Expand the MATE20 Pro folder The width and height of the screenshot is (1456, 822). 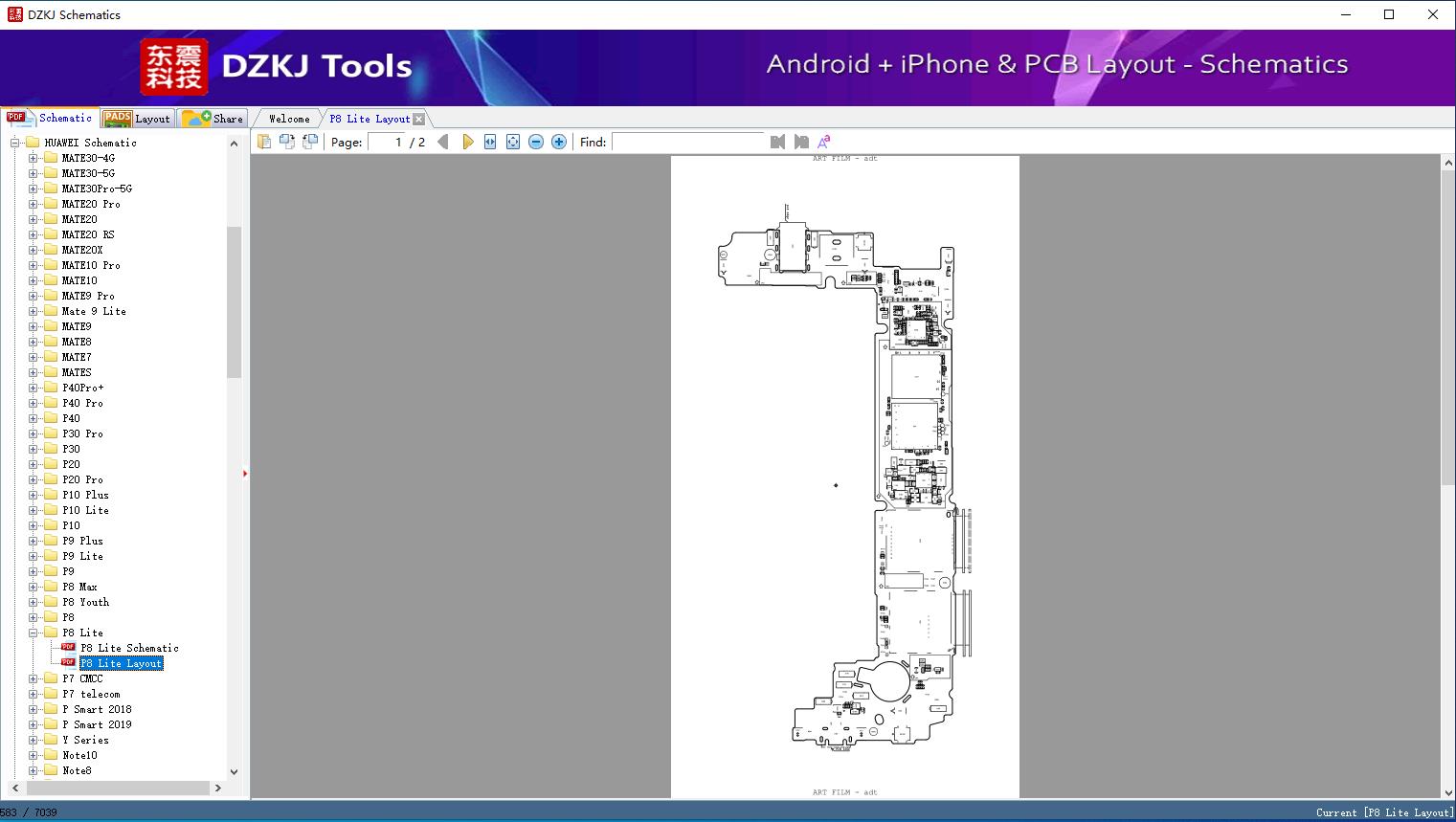click(x=34, y=204)
